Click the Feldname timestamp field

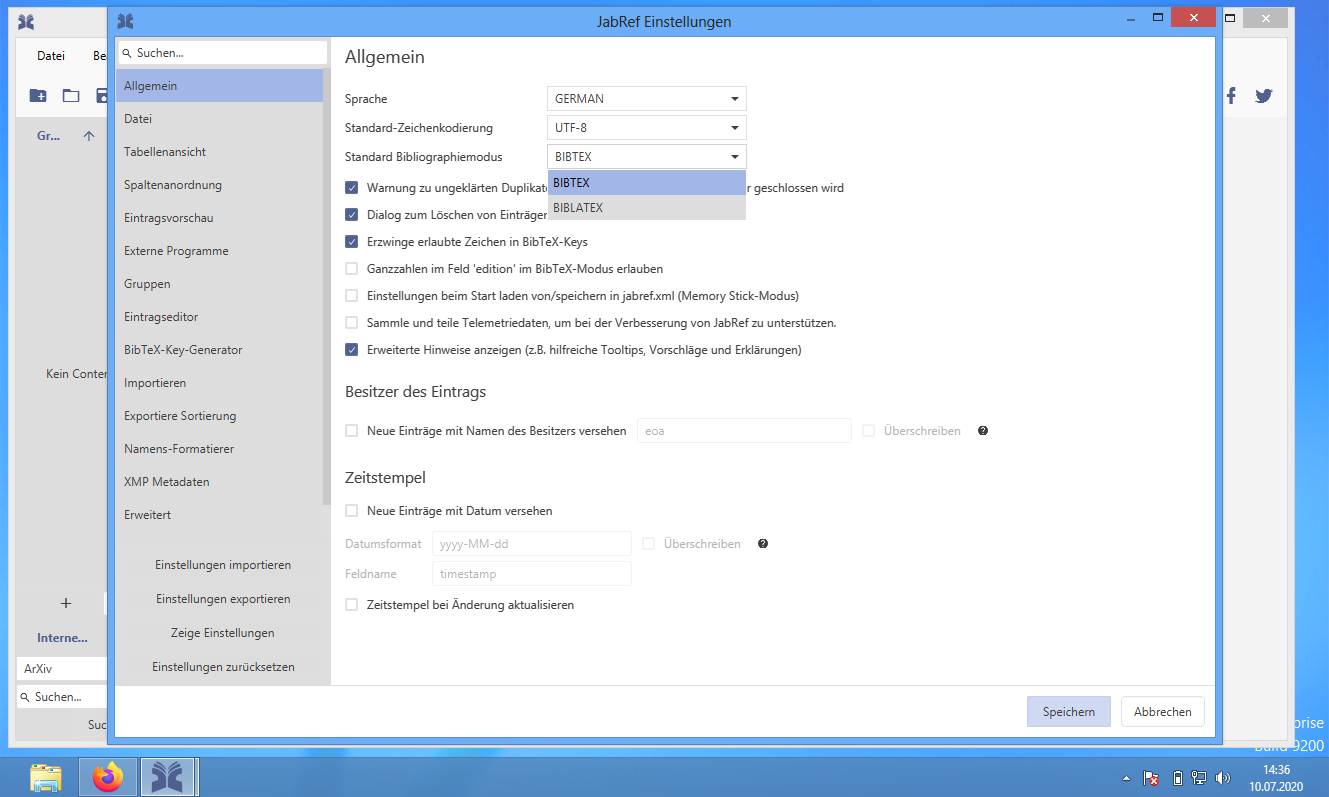tap(532, 574)
